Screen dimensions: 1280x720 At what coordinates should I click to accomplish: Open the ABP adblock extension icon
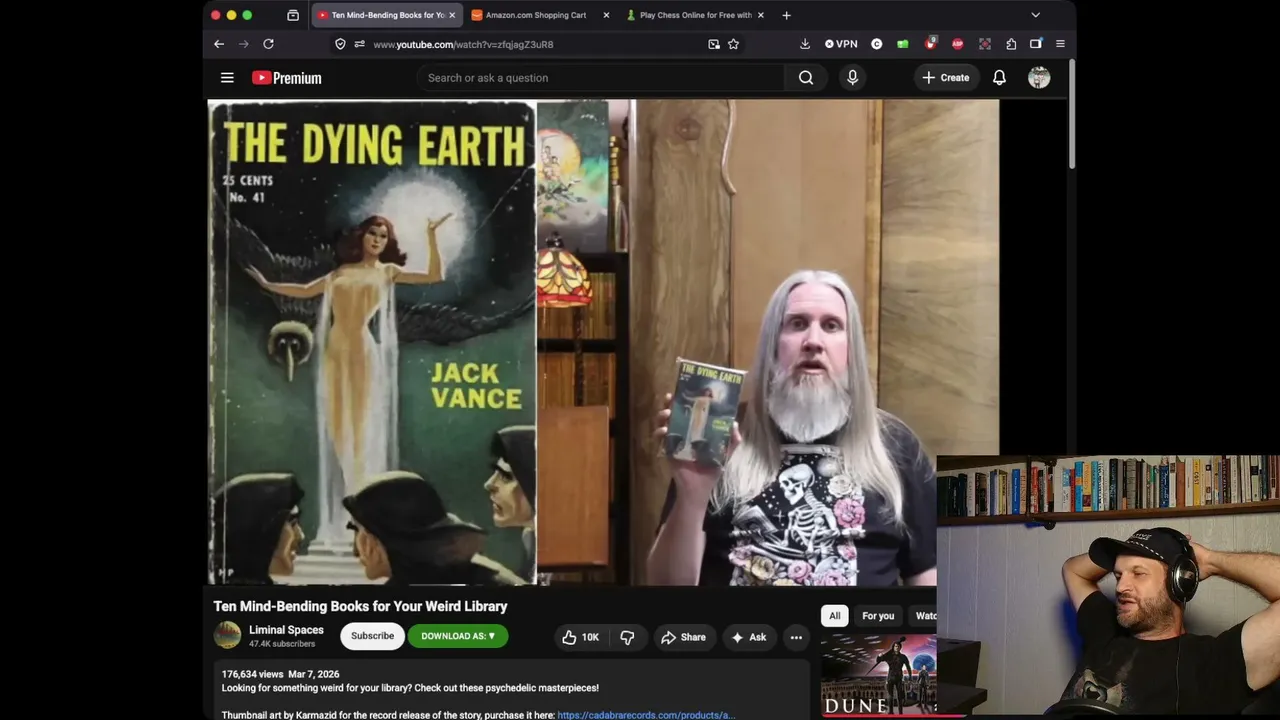(957, 44)
